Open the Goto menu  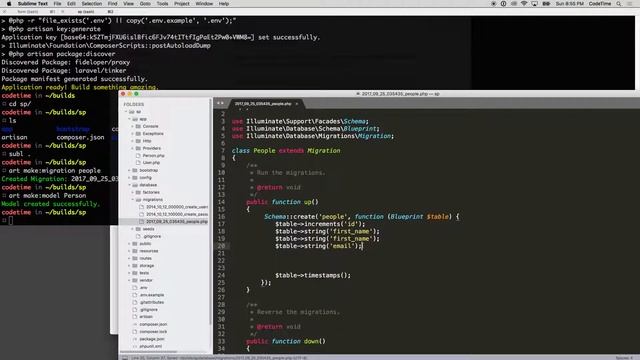145,4
